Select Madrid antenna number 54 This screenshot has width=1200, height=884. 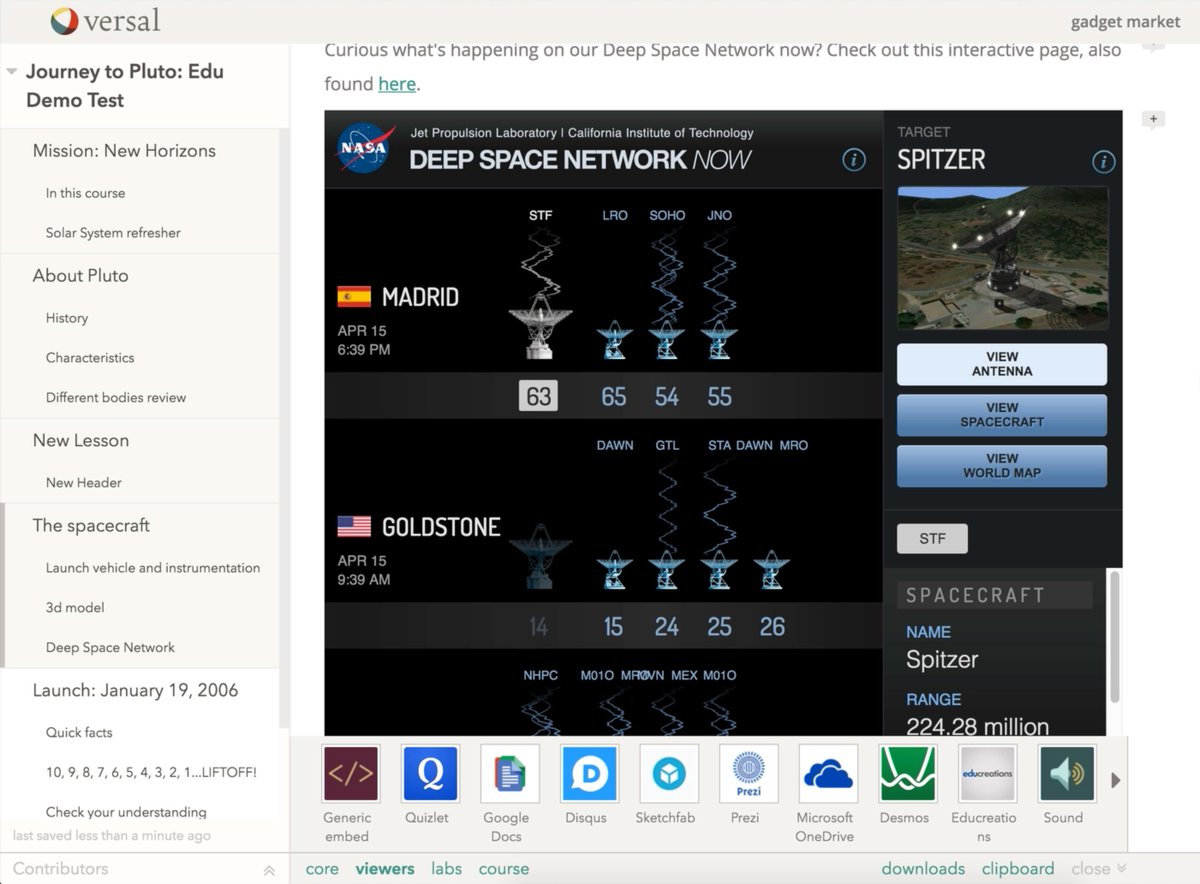(x=666, y=397)
